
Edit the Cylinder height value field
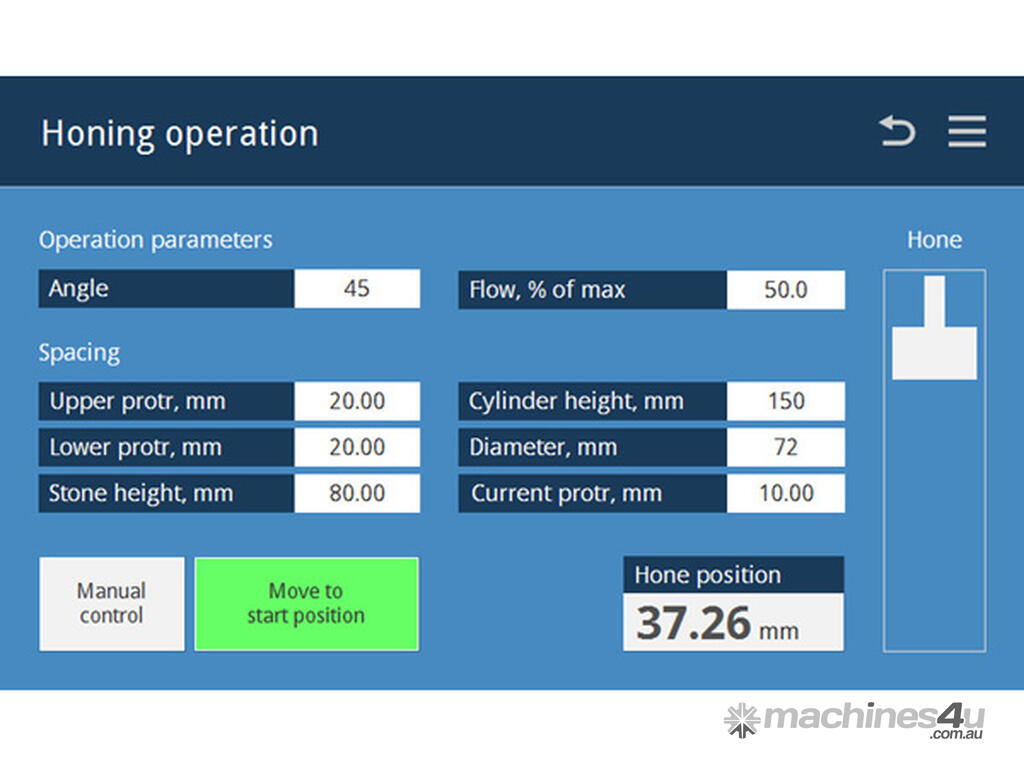785,401
